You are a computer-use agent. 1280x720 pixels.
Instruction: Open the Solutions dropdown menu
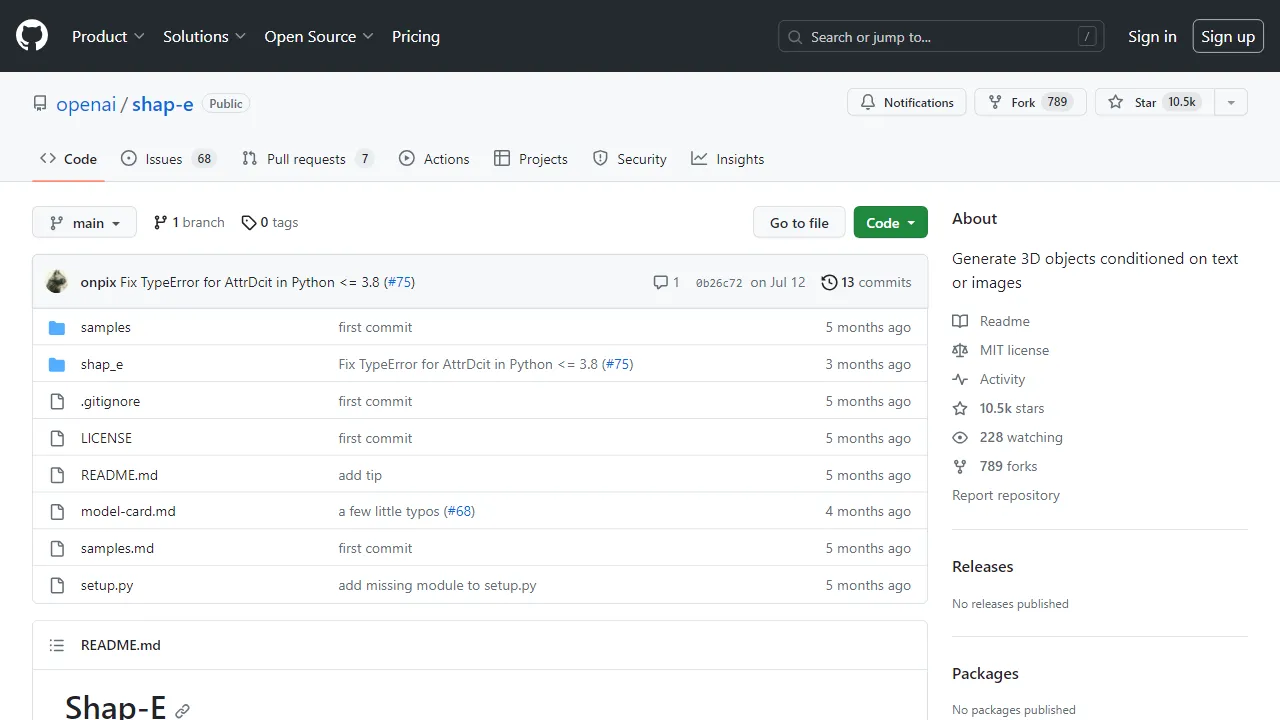(x=204, y=36)
